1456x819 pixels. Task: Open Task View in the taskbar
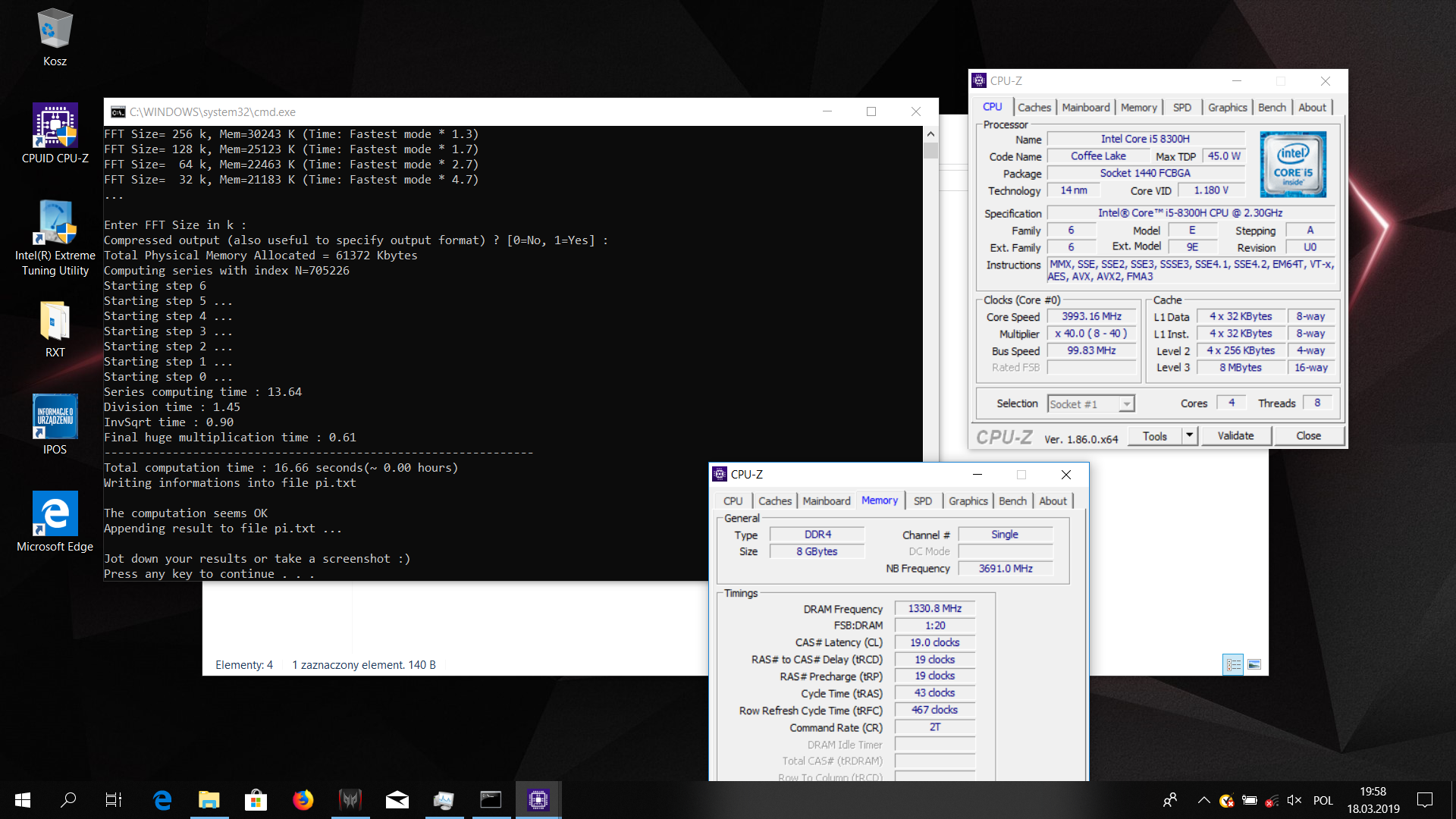pos(114,799)
